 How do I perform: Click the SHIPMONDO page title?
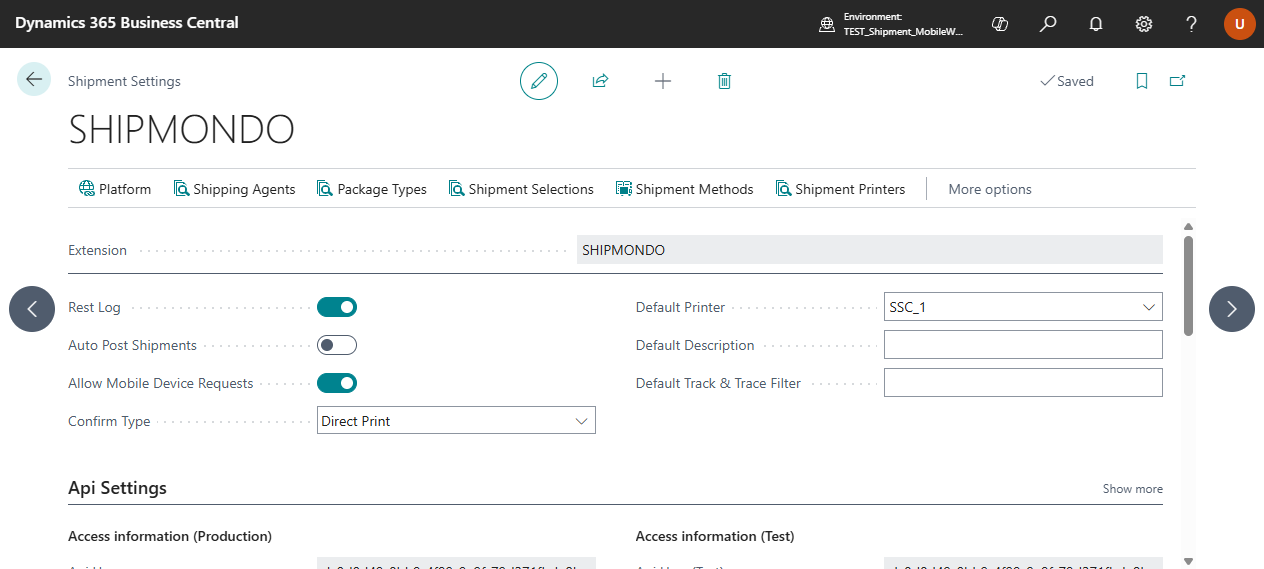pyautogui.click(x=181, y=131)
